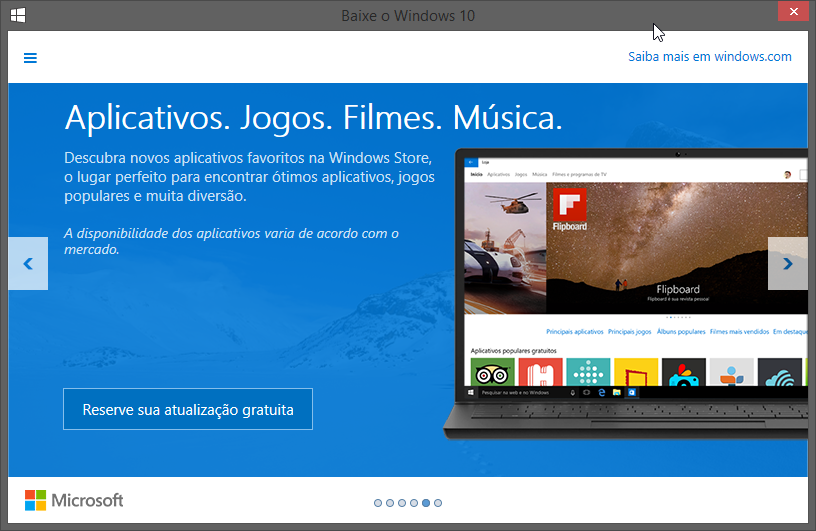The image size is (816, 531).
Task: Select the second carousel page dot
Action: click(390, 503)
